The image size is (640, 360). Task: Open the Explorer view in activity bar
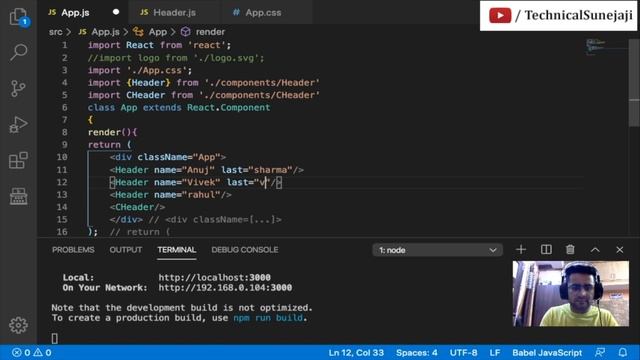pos(18,17)
